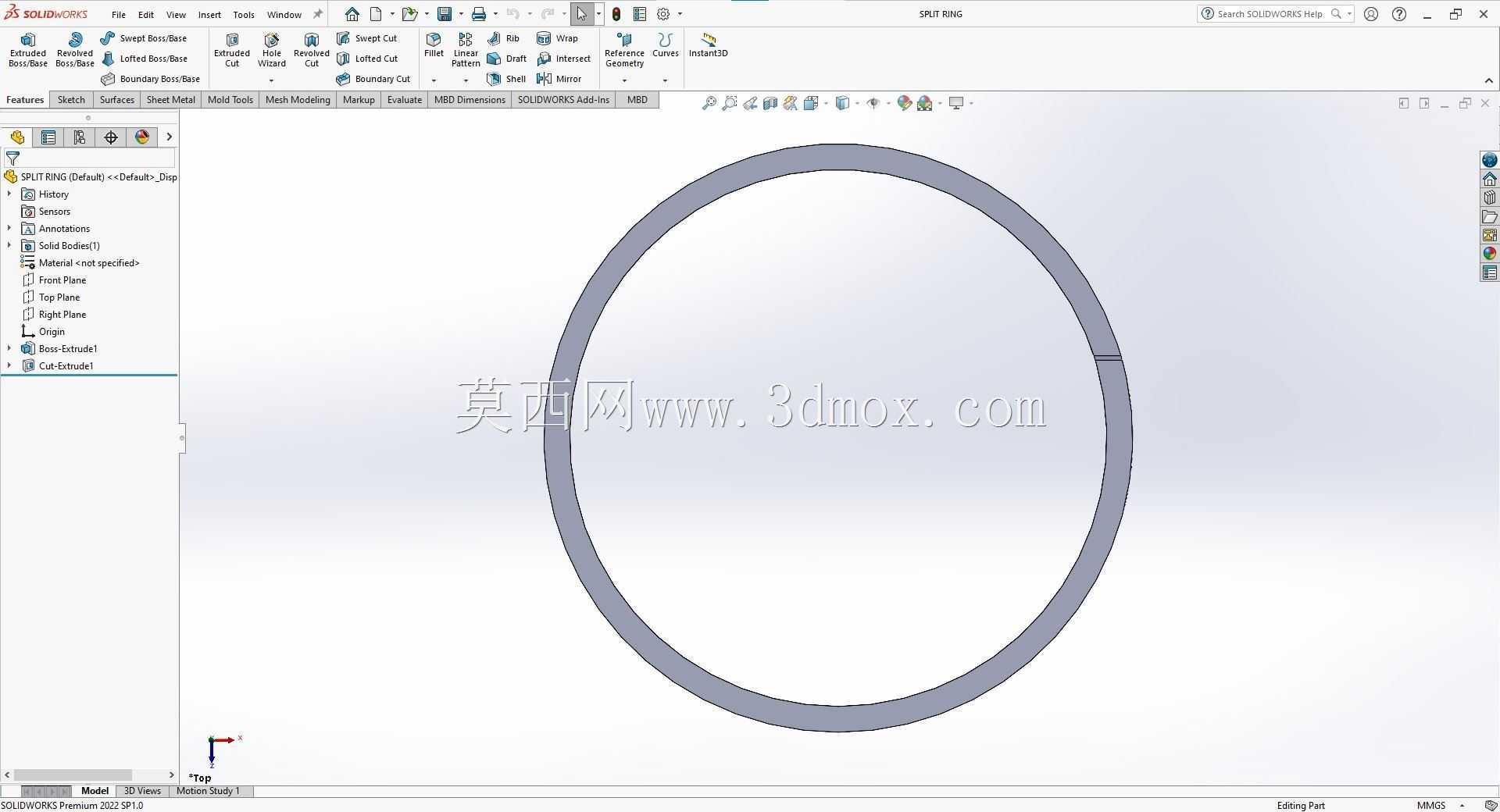Choose the Boundary Boss/Base command

(150, 79)
